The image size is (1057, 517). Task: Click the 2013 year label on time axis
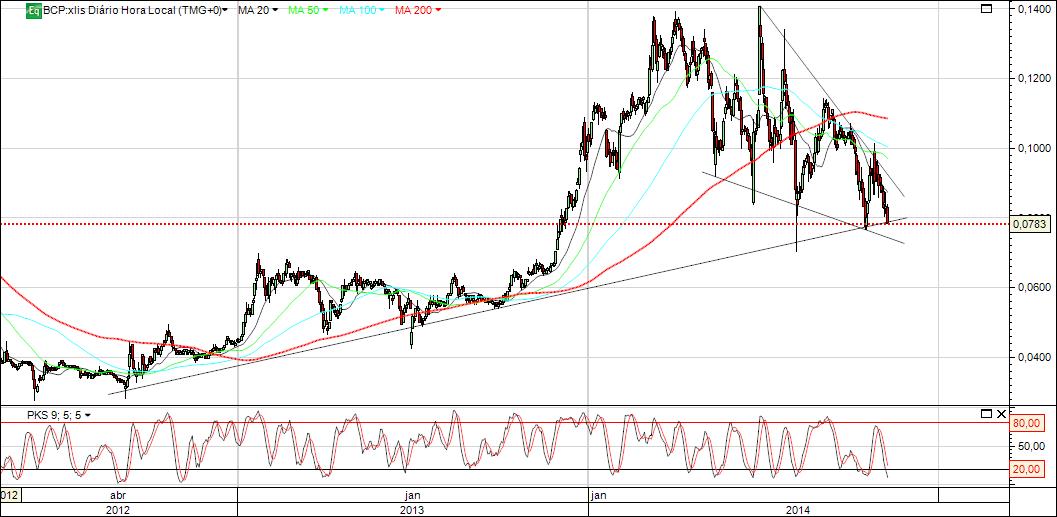click(413, 510)
